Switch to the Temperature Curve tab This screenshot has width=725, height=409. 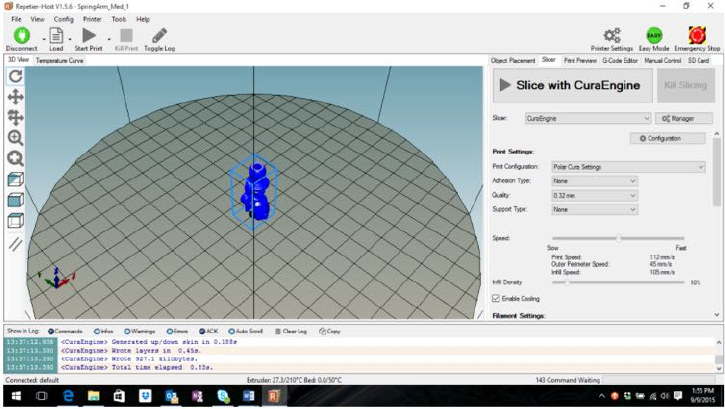point(60,61)
